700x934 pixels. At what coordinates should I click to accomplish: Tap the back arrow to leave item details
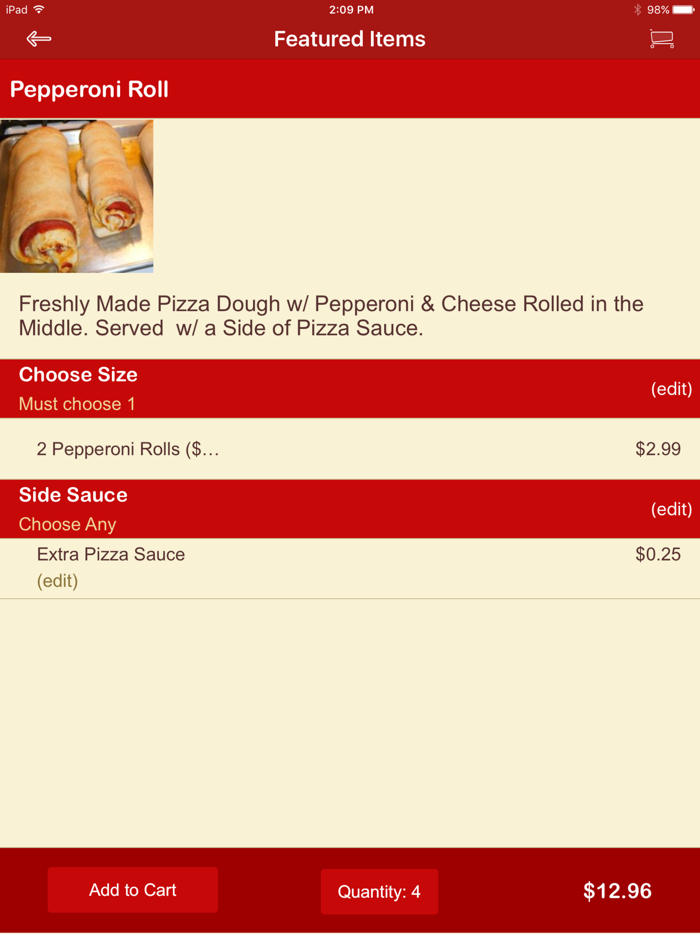coord(38,39)
